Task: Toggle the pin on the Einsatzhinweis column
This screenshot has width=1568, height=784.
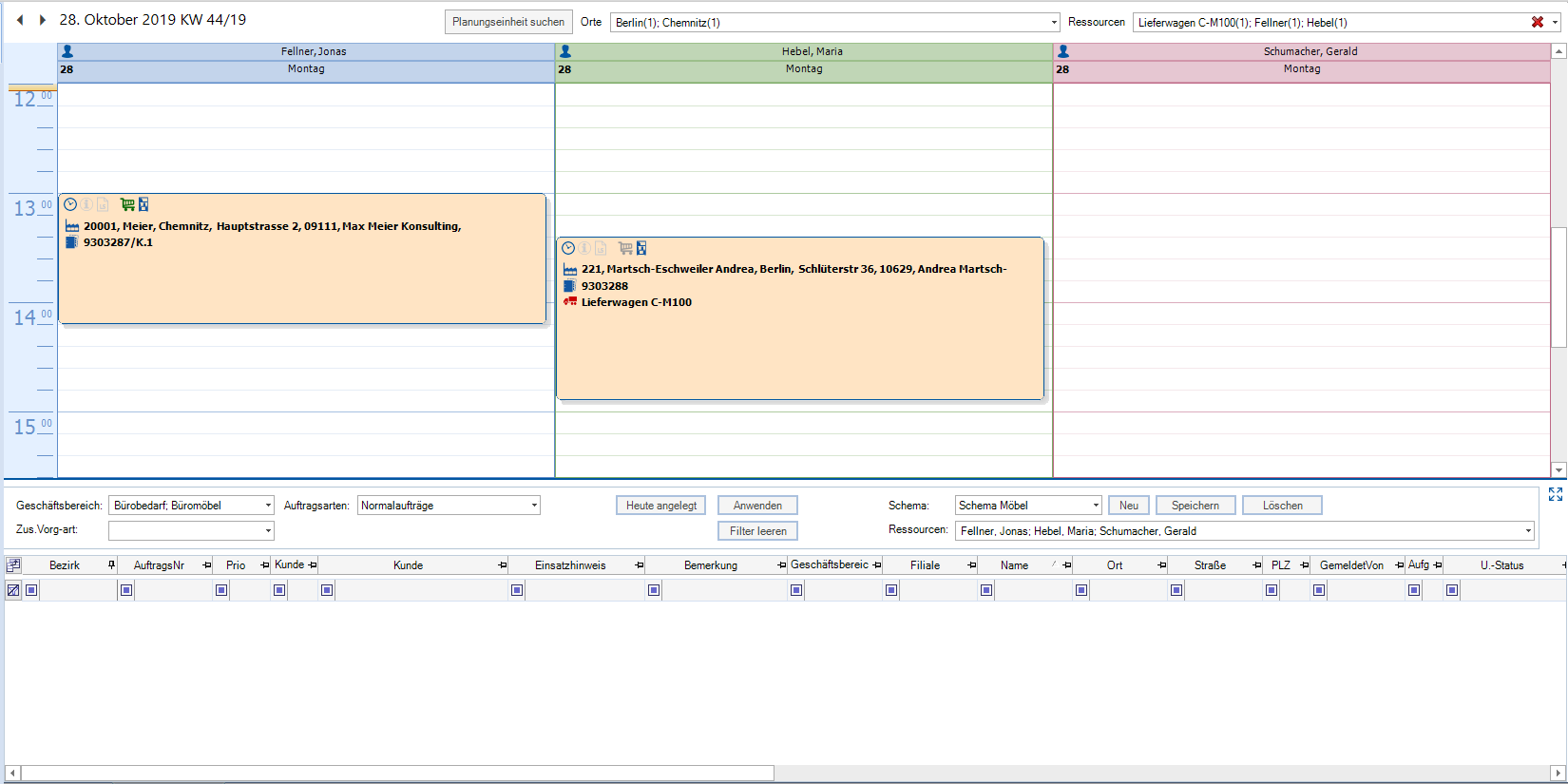Action: (639, 565)
